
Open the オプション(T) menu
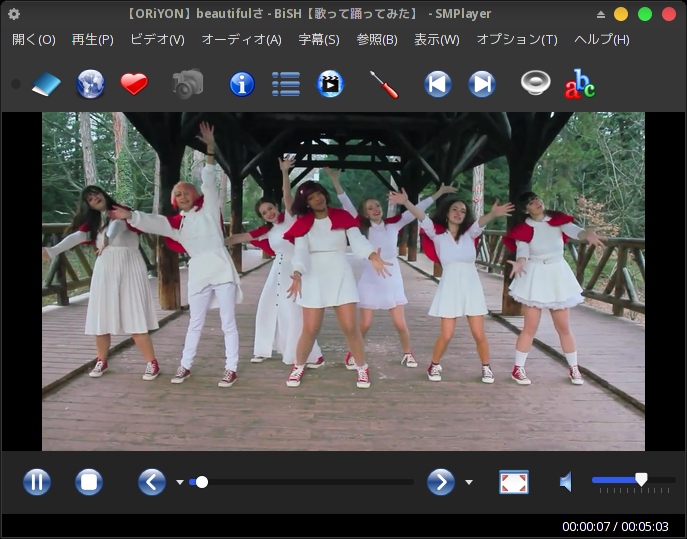point(517,40)
